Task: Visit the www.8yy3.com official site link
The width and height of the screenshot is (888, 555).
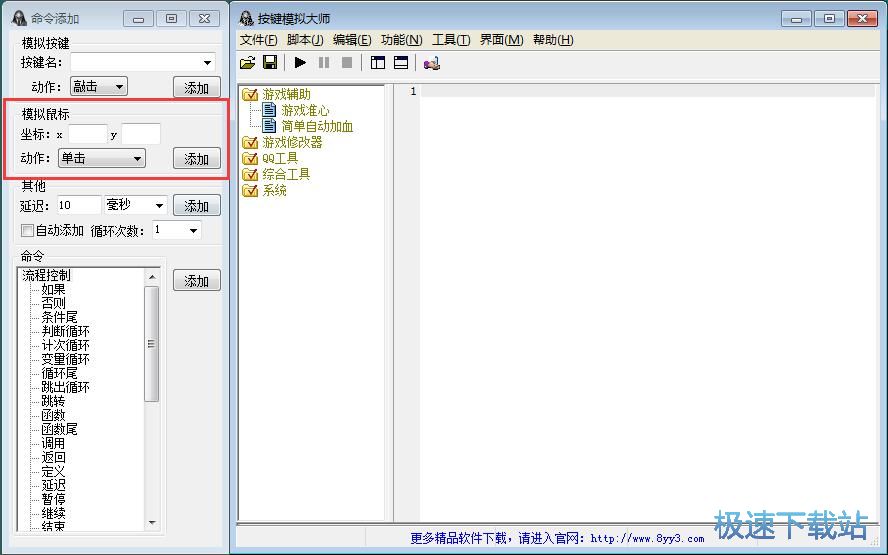Action: pyautogui.click(x=647, y=539)
